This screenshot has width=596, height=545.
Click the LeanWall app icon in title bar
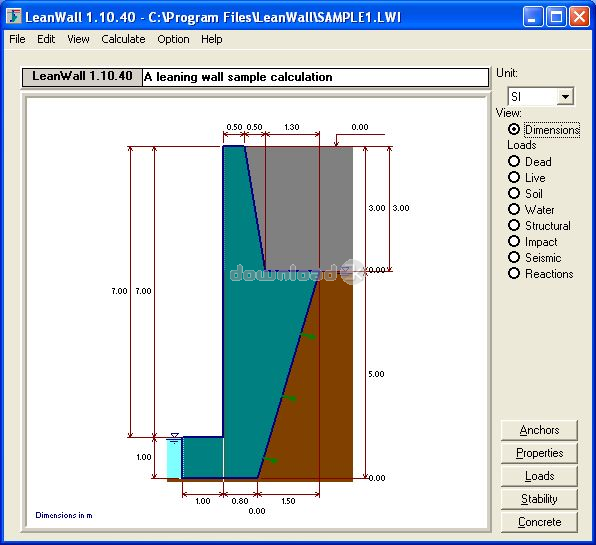pos(13,16)
